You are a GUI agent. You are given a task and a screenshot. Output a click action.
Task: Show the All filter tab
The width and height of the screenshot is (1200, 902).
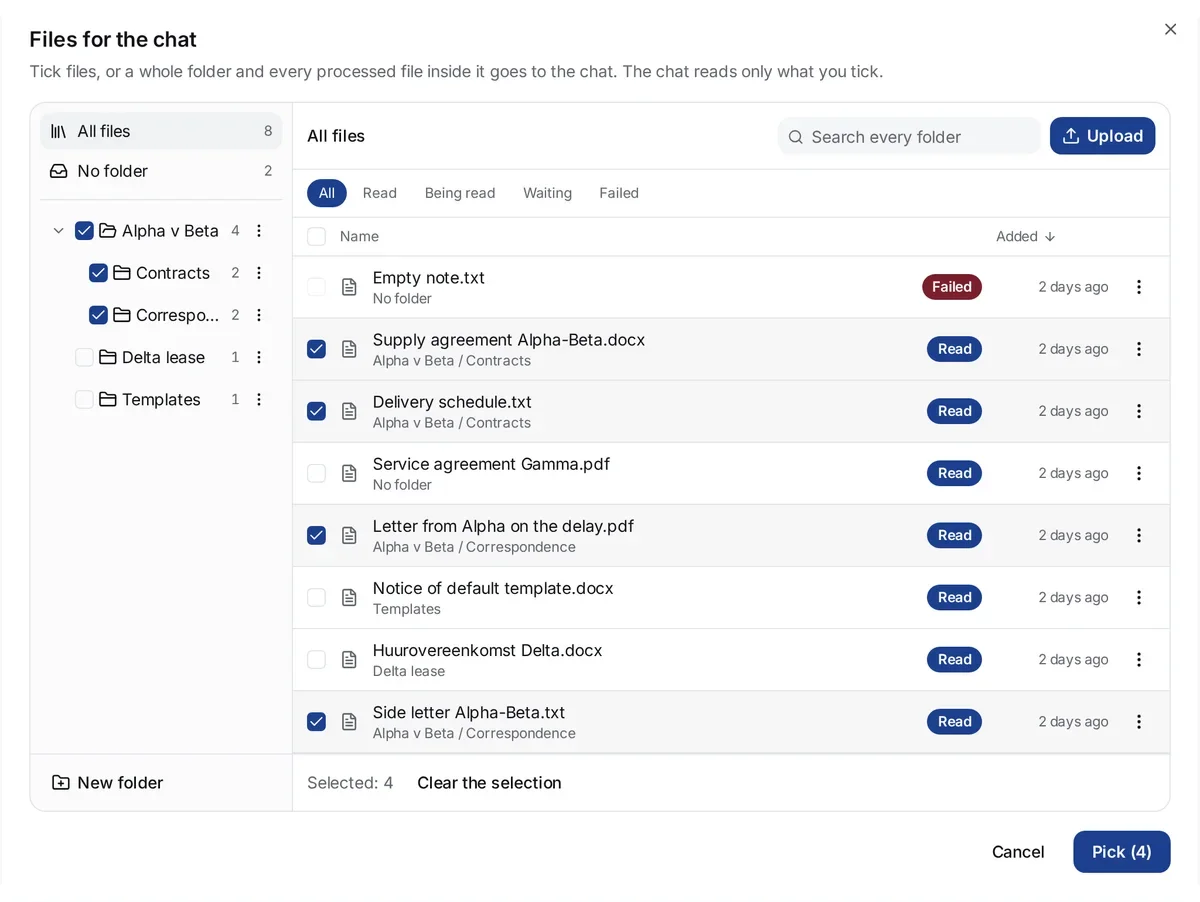[327, 193]
